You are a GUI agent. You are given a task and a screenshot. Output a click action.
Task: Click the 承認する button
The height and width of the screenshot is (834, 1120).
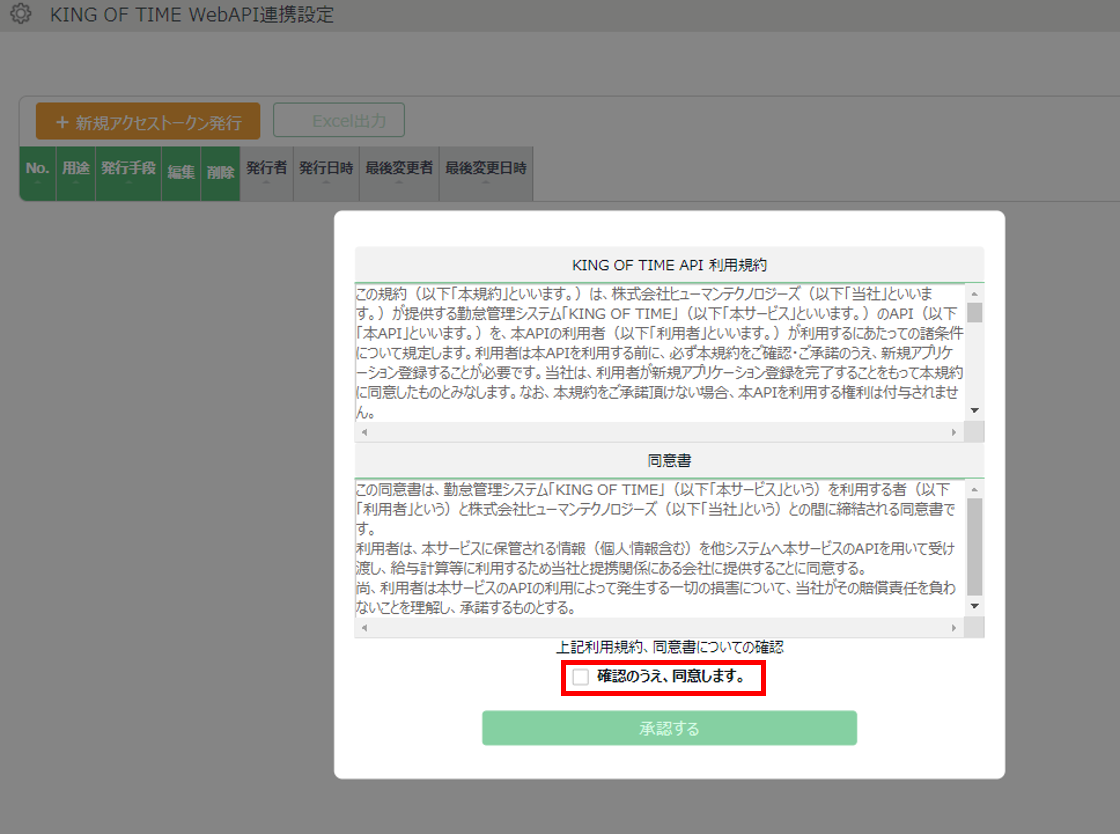669,728
